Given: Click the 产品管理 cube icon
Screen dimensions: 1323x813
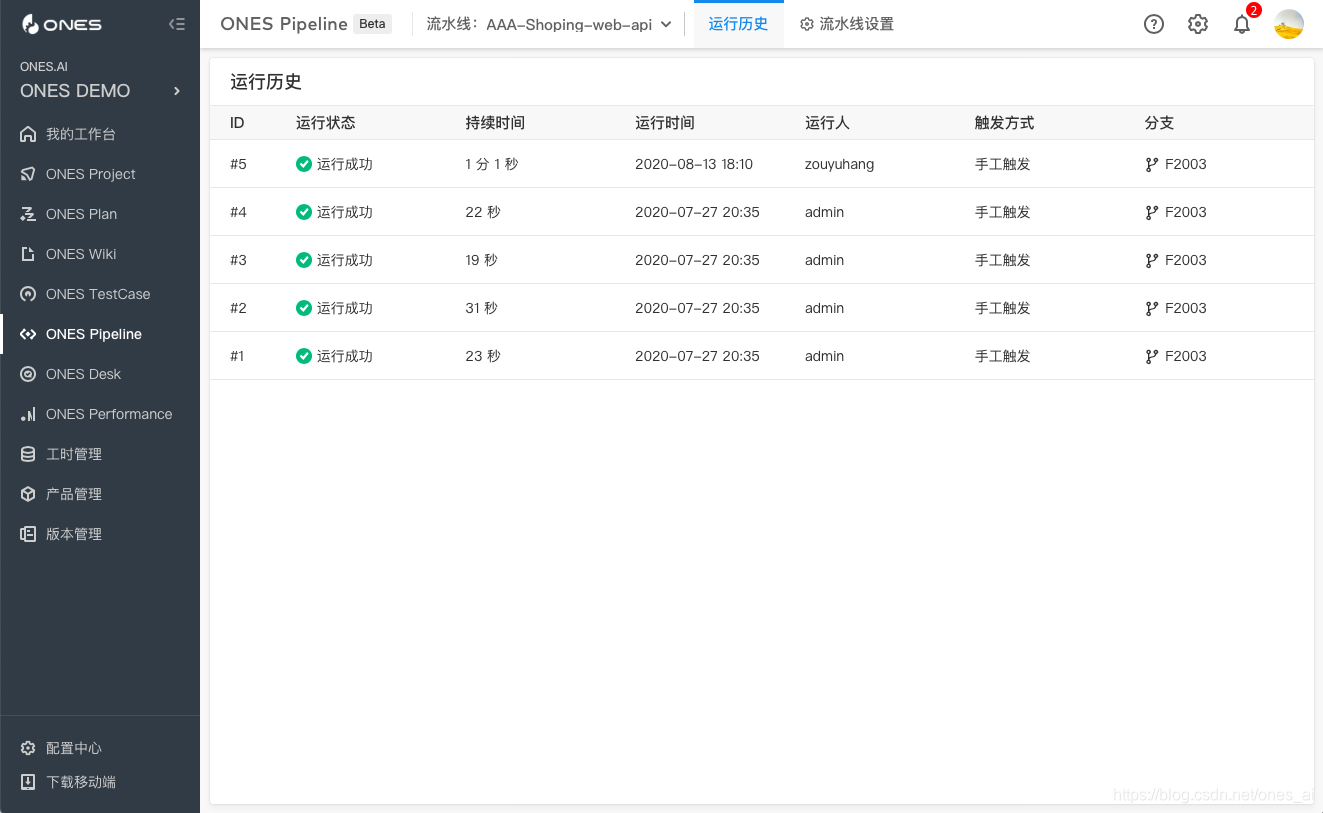Looking at the screenshot, I should [28, 494].
